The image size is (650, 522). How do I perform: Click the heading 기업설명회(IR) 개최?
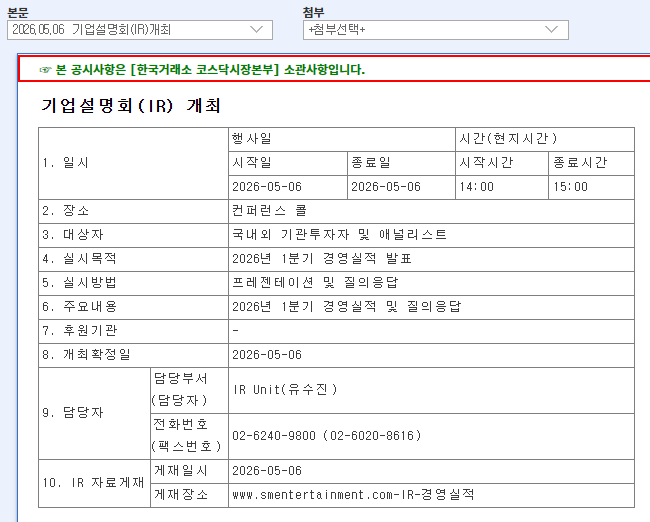131,105
